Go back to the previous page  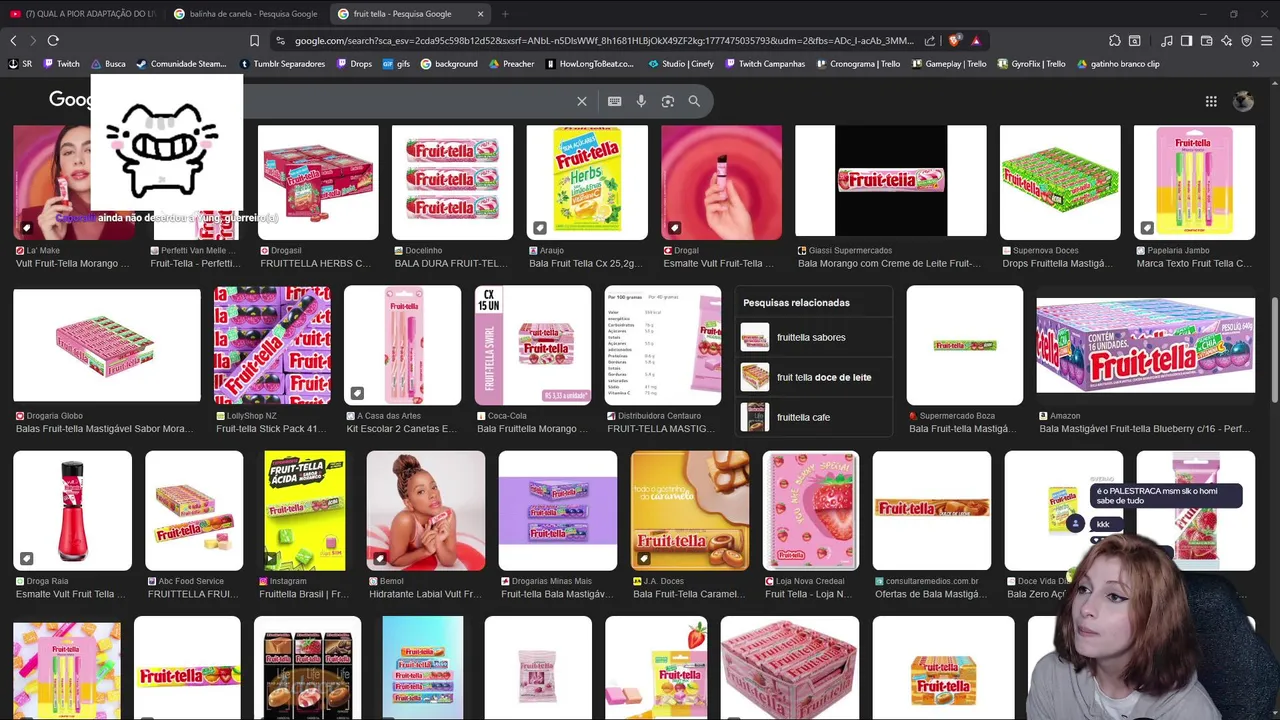13,41
